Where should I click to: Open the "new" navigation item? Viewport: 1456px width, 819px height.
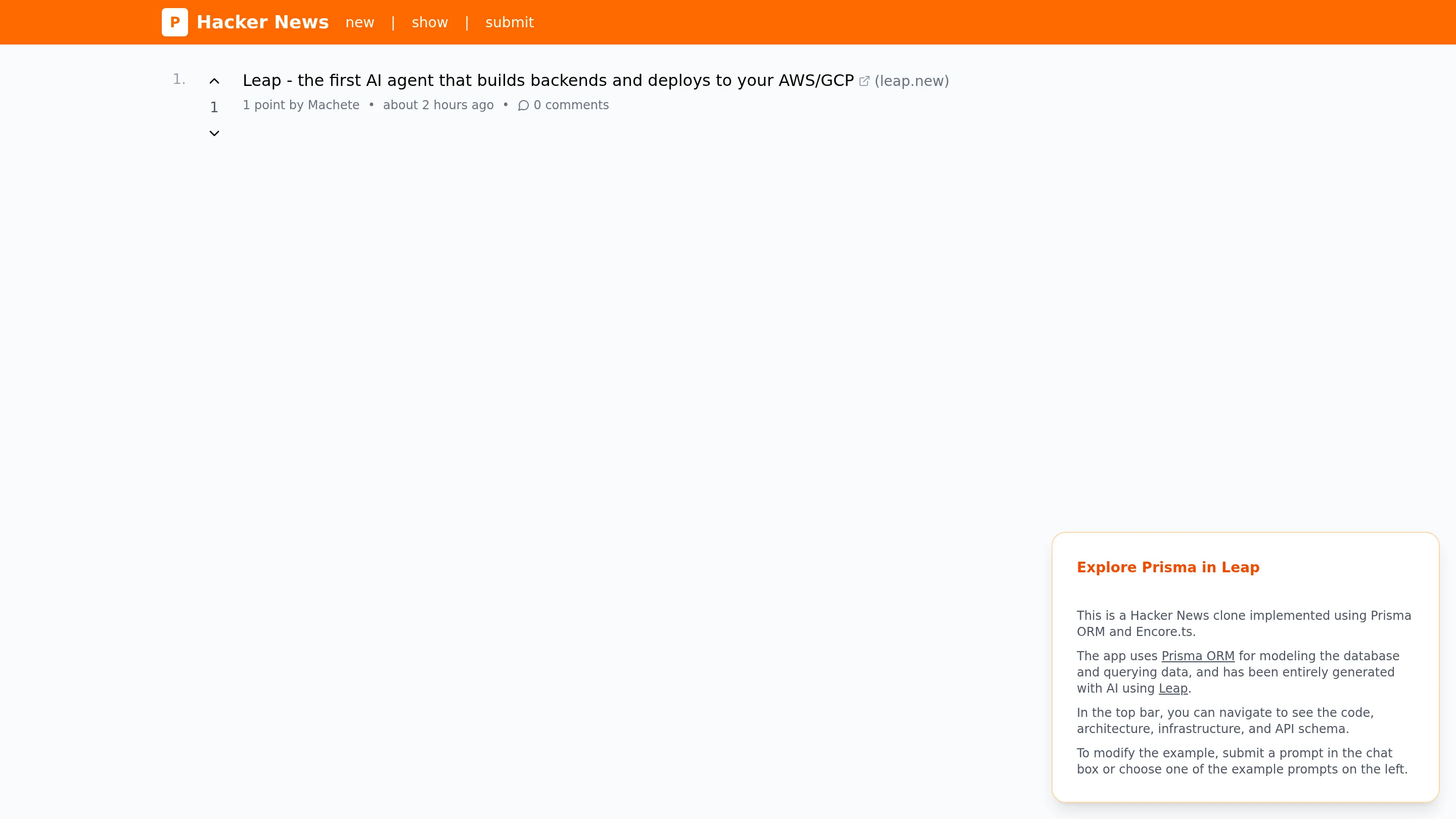coord(360,22)
